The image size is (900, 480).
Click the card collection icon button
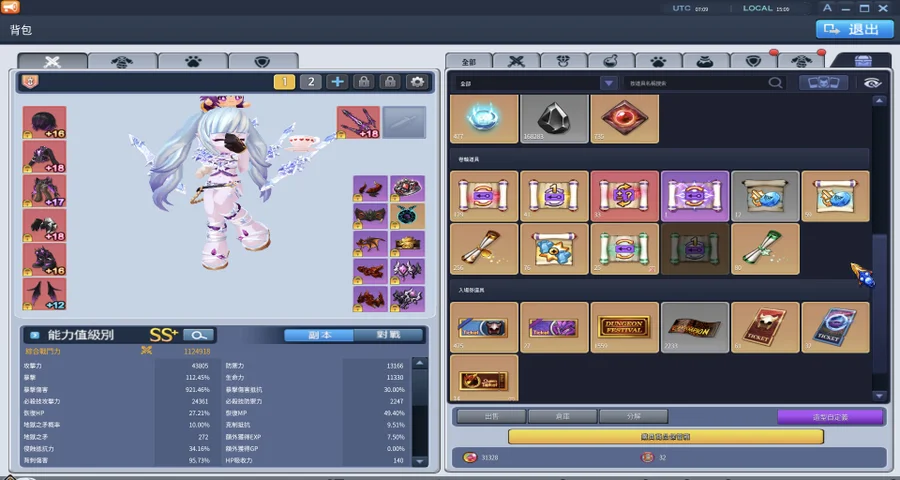pos(823,83)
